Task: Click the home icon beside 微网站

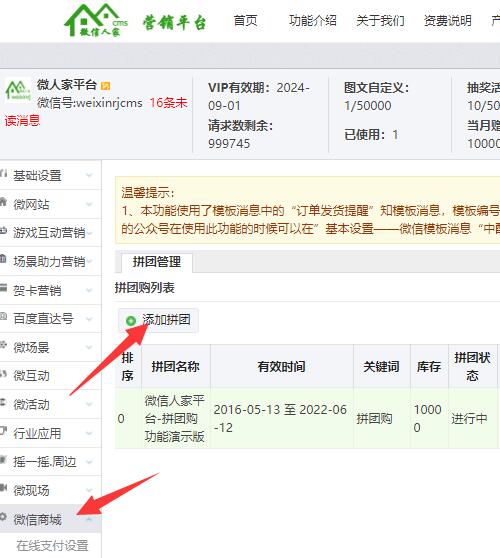Action: [3, 203]
